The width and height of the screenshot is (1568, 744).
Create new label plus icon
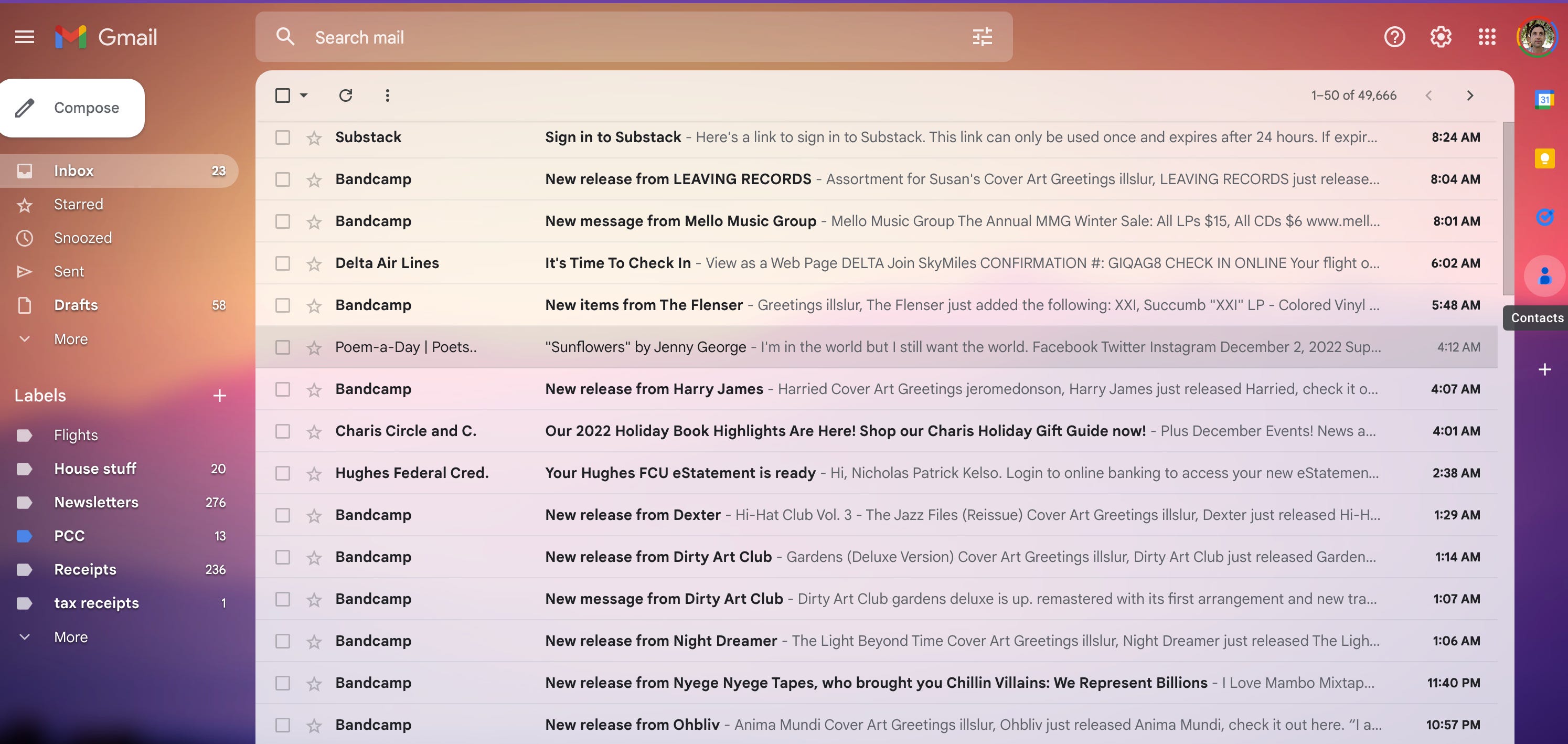tap(220, 396)
